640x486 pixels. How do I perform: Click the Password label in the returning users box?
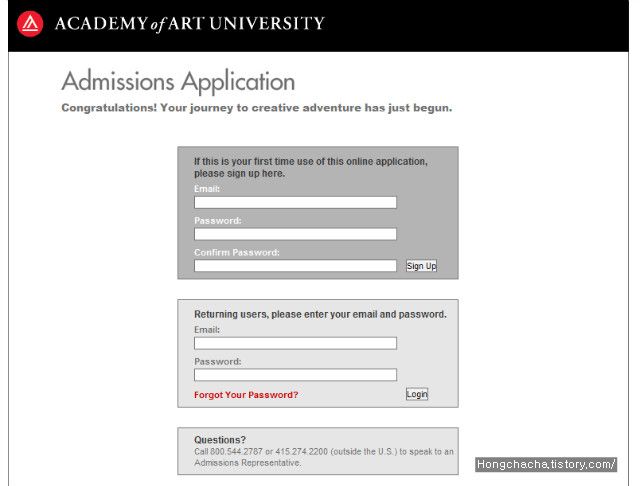218,362
